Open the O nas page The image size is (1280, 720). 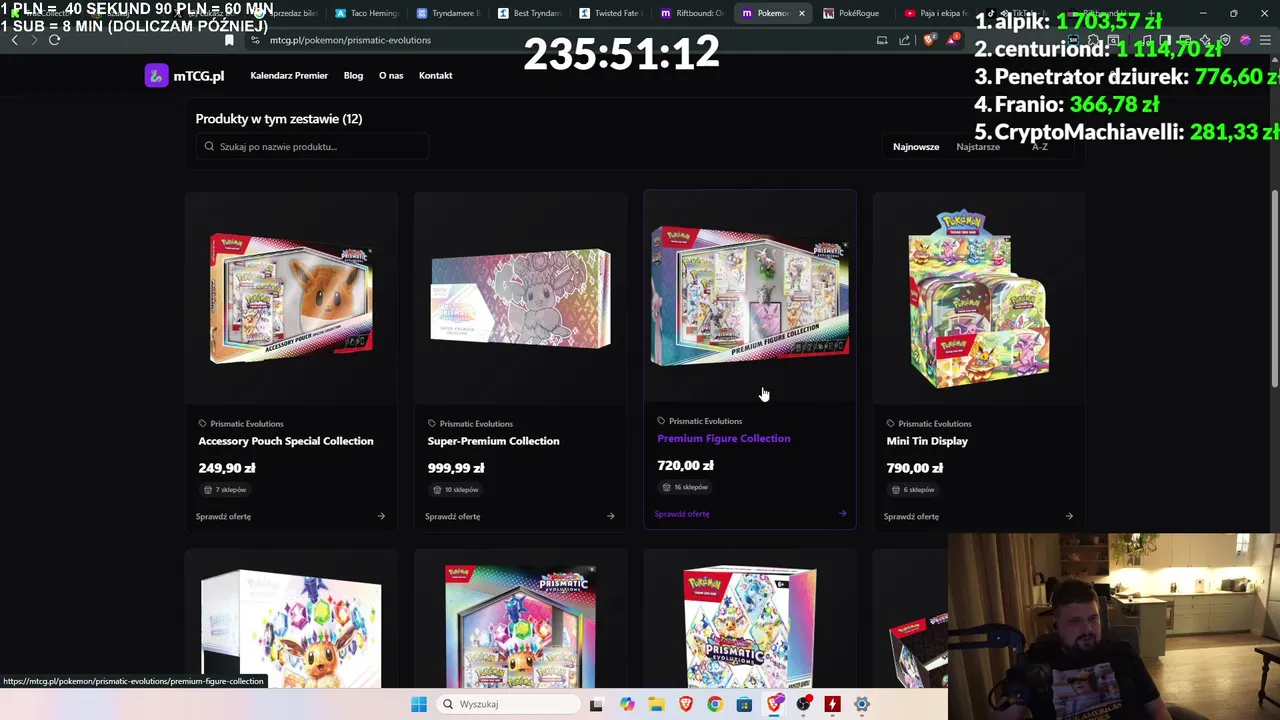click(391, 76)
